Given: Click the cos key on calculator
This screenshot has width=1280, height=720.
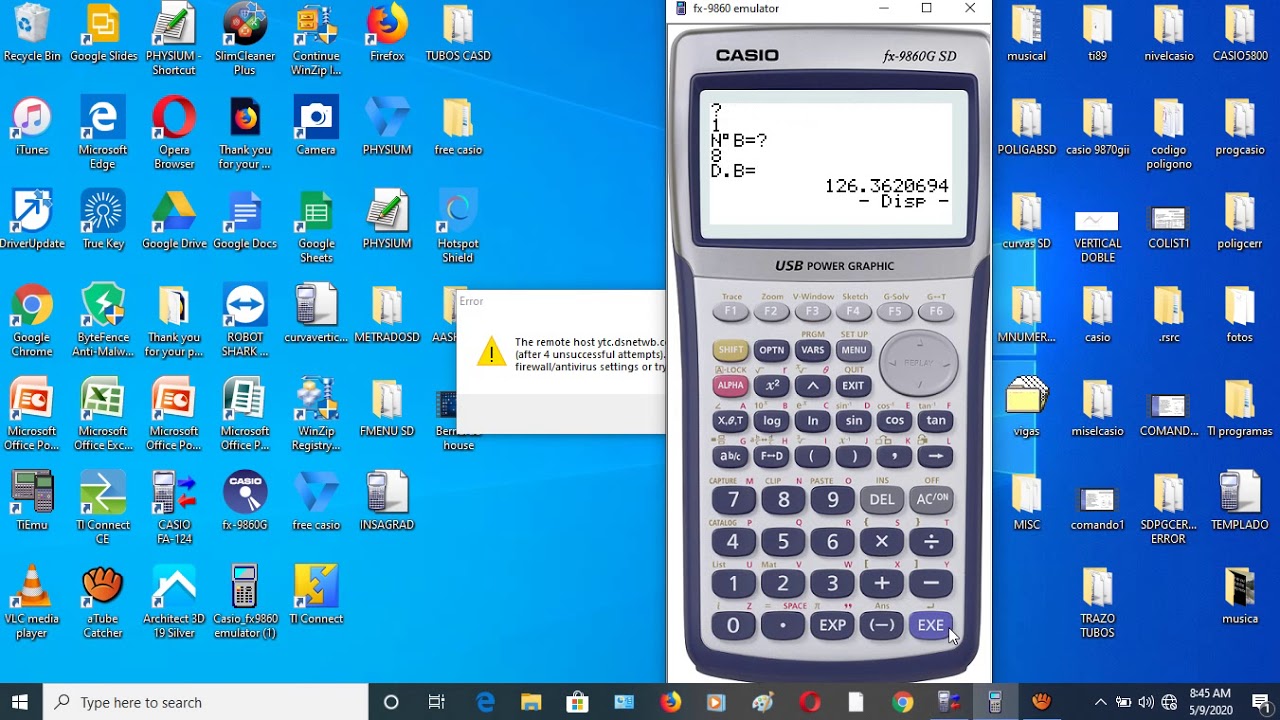Looking at the screenshot, I should point(894,420).
